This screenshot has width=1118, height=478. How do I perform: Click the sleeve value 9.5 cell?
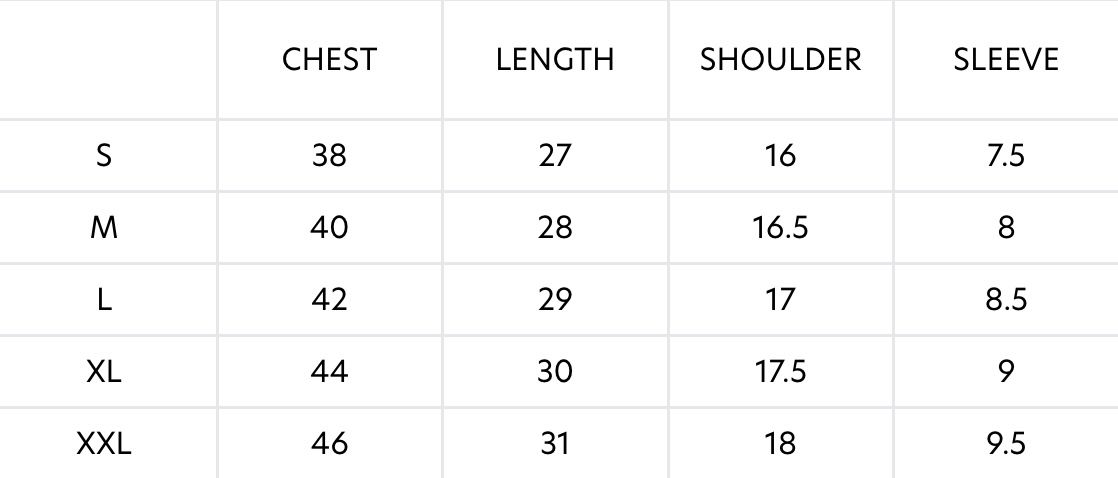1005,443
